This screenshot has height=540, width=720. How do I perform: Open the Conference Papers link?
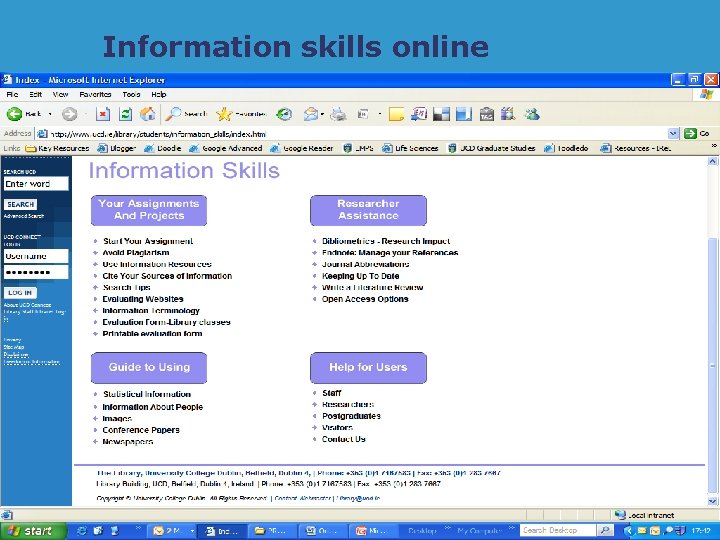pyautogui.click(x=141, y=430)
